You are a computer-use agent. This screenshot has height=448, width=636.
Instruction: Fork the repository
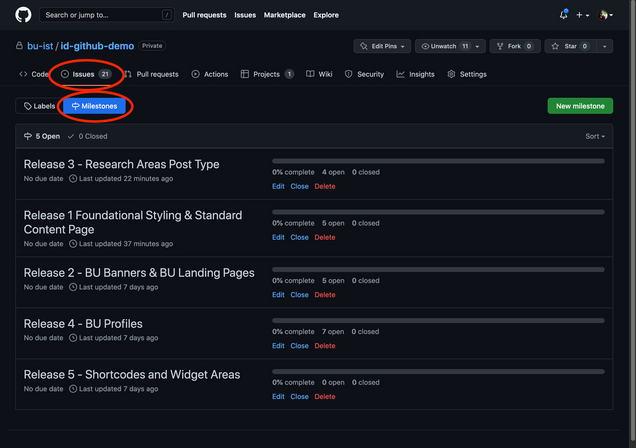click(x=509, y=46)
